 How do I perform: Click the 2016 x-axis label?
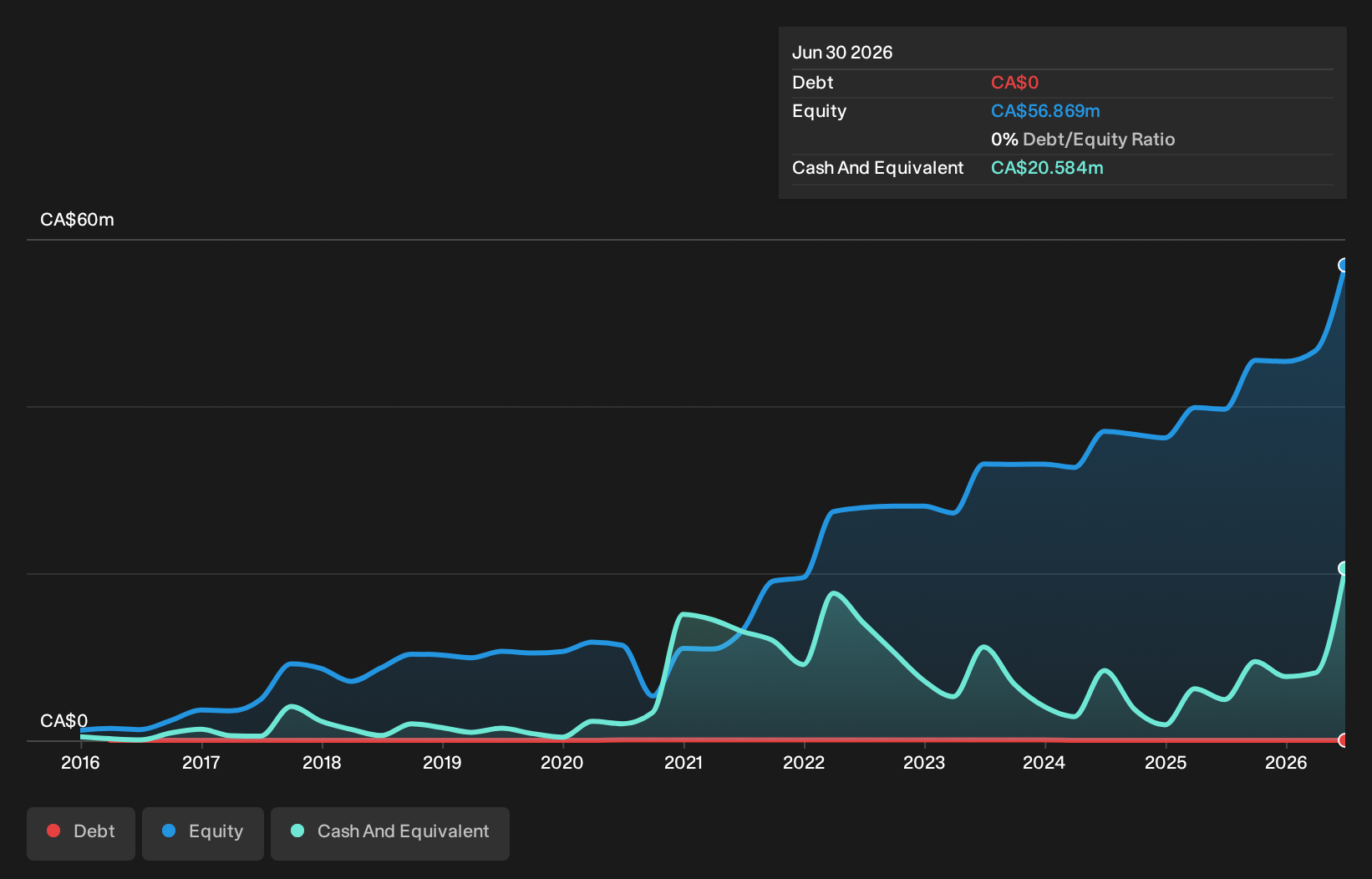click(80, 762)
